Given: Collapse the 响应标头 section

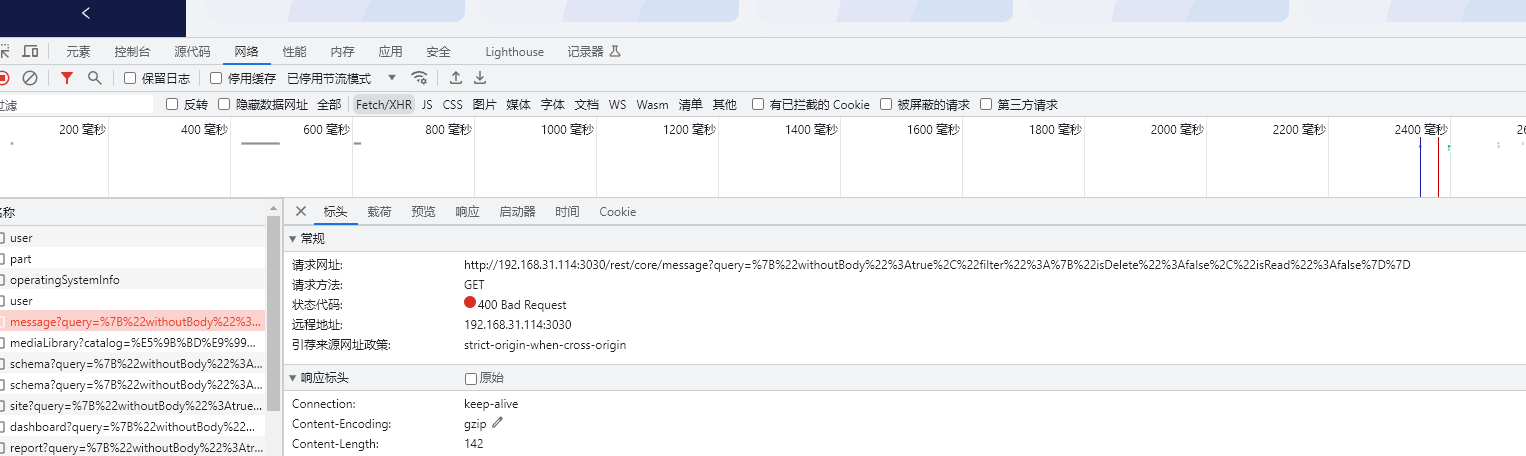Looking at the screenshot, I should 293,378.
